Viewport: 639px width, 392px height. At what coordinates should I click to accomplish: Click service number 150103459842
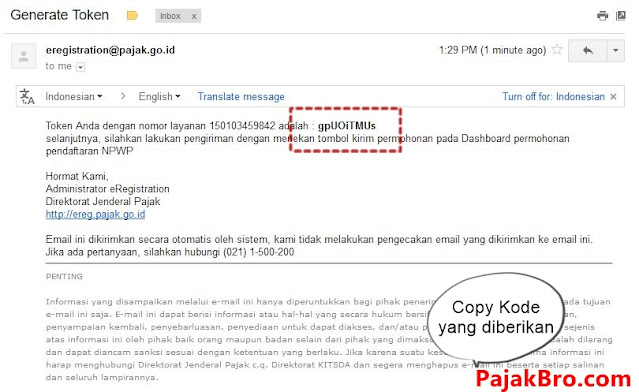pyautogui.click(x=242, y=126)
